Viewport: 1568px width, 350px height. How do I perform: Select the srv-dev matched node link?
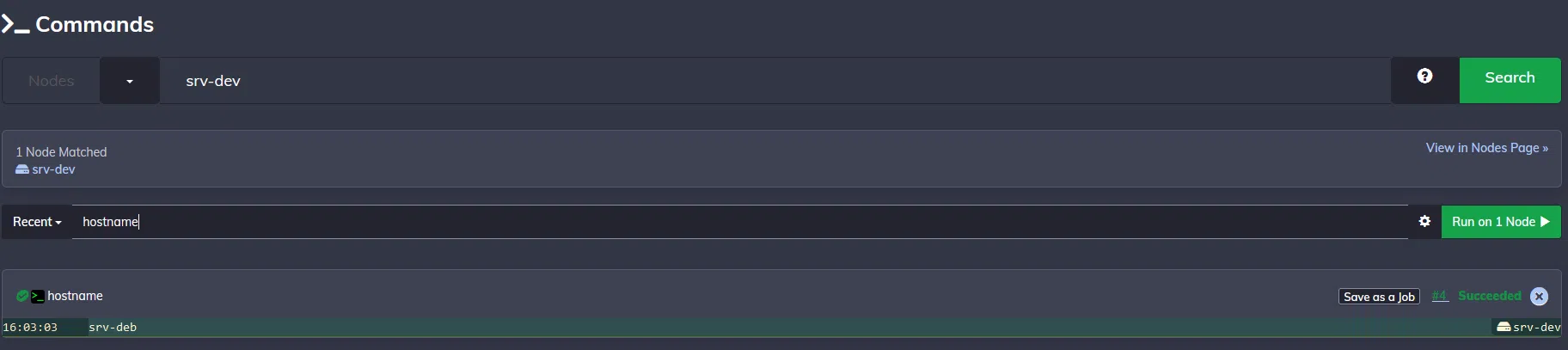[53, 170]
